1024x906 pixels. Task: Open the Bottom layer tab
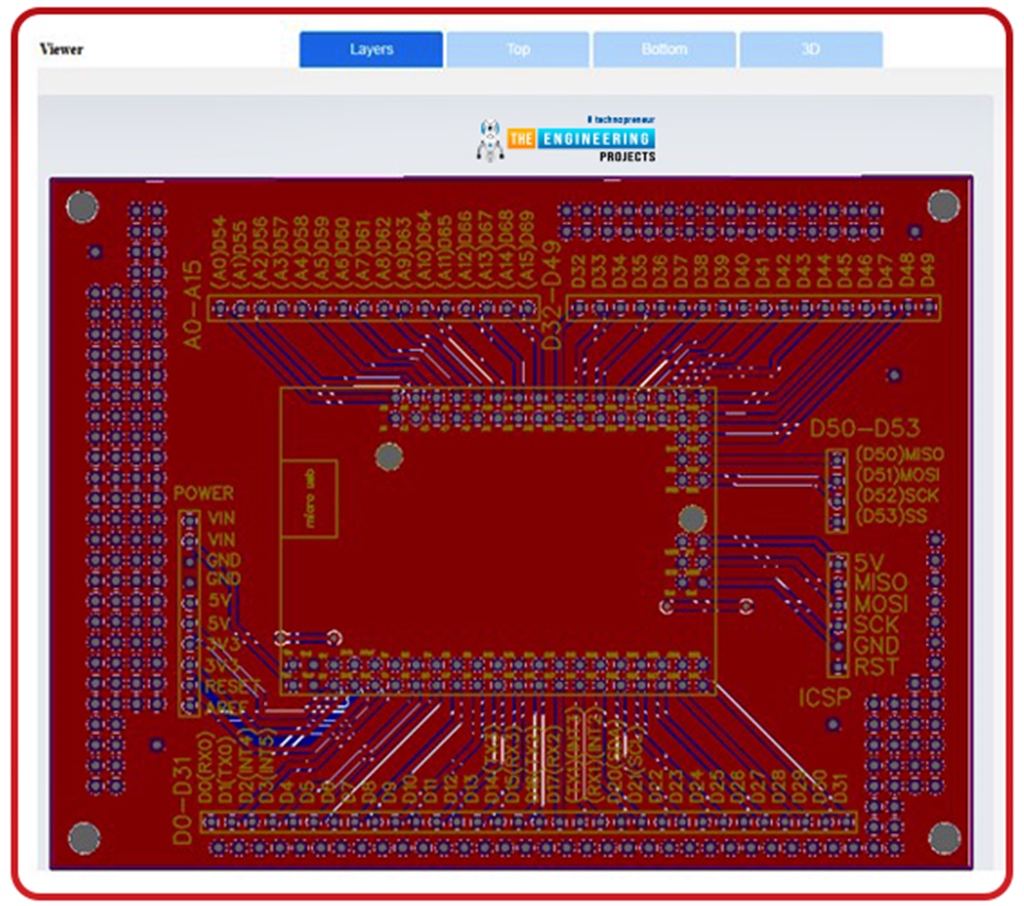click(664, 48)
